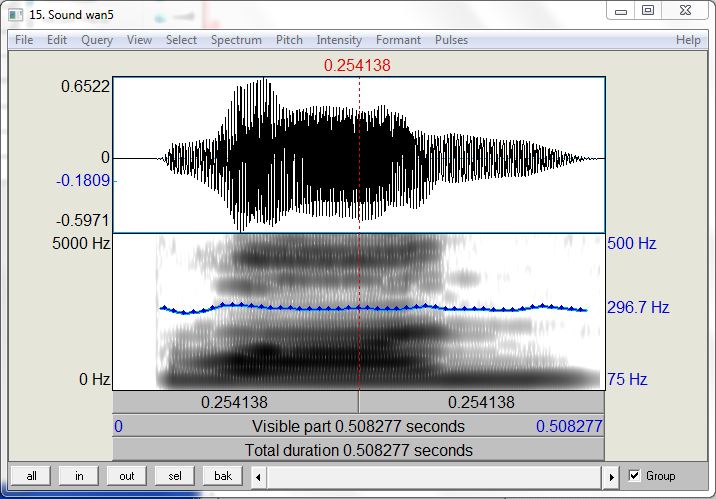716x499 pixels.
Task: Click the 0.6522 amplitude maximum label
Action: click(x=85, y=86)
